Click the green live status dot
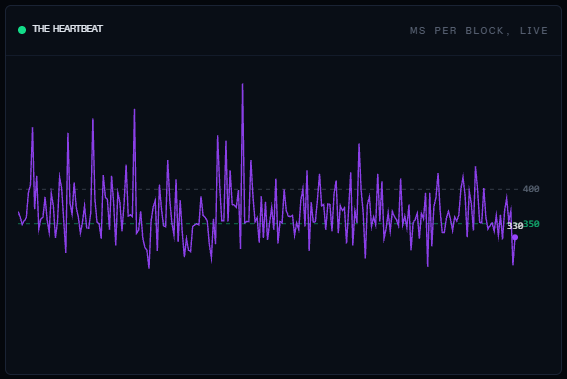Viewport: 567px width, 379px height. [22, 30]
